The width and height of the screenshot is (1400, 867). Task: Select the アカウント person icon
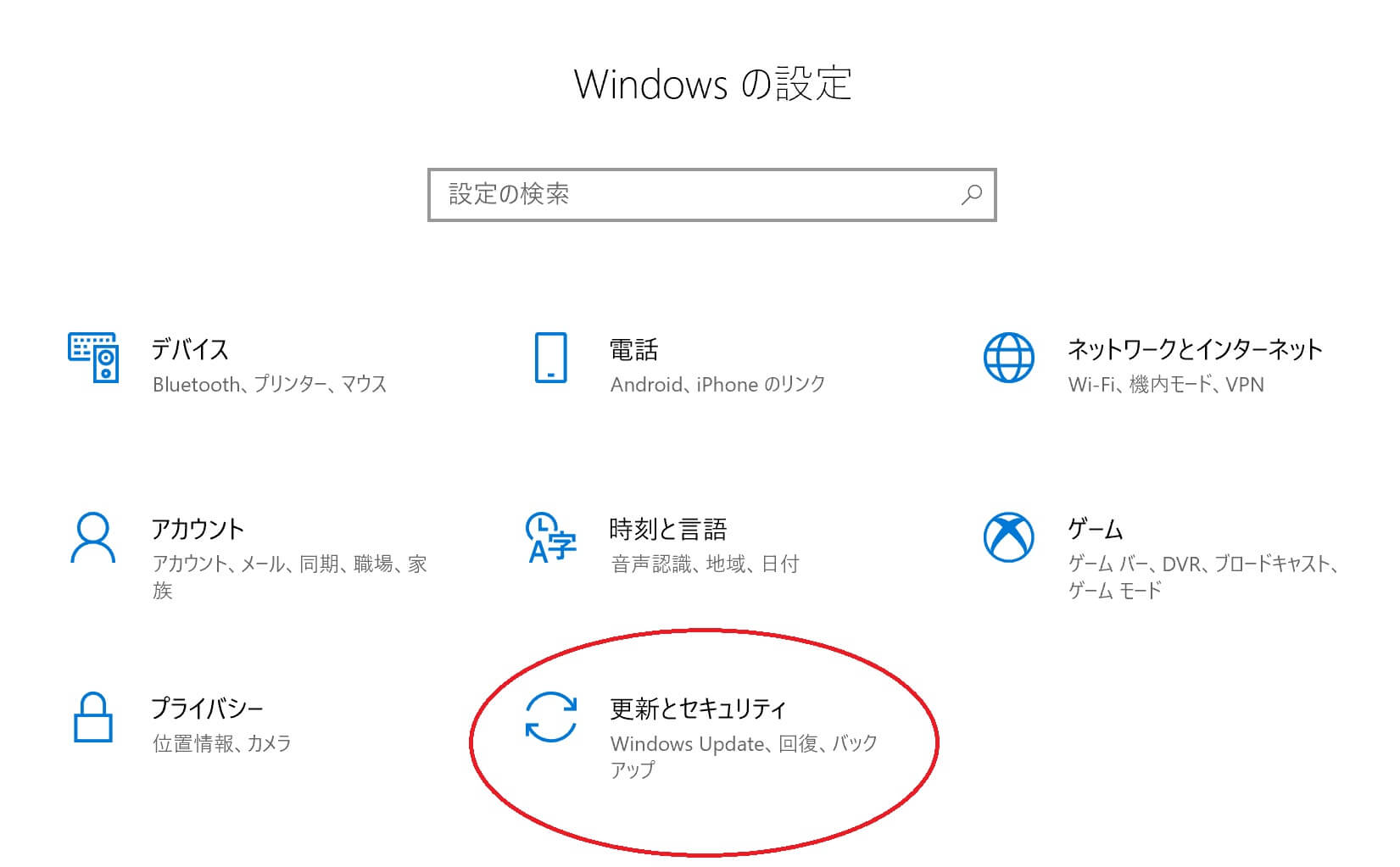[92, 537]
